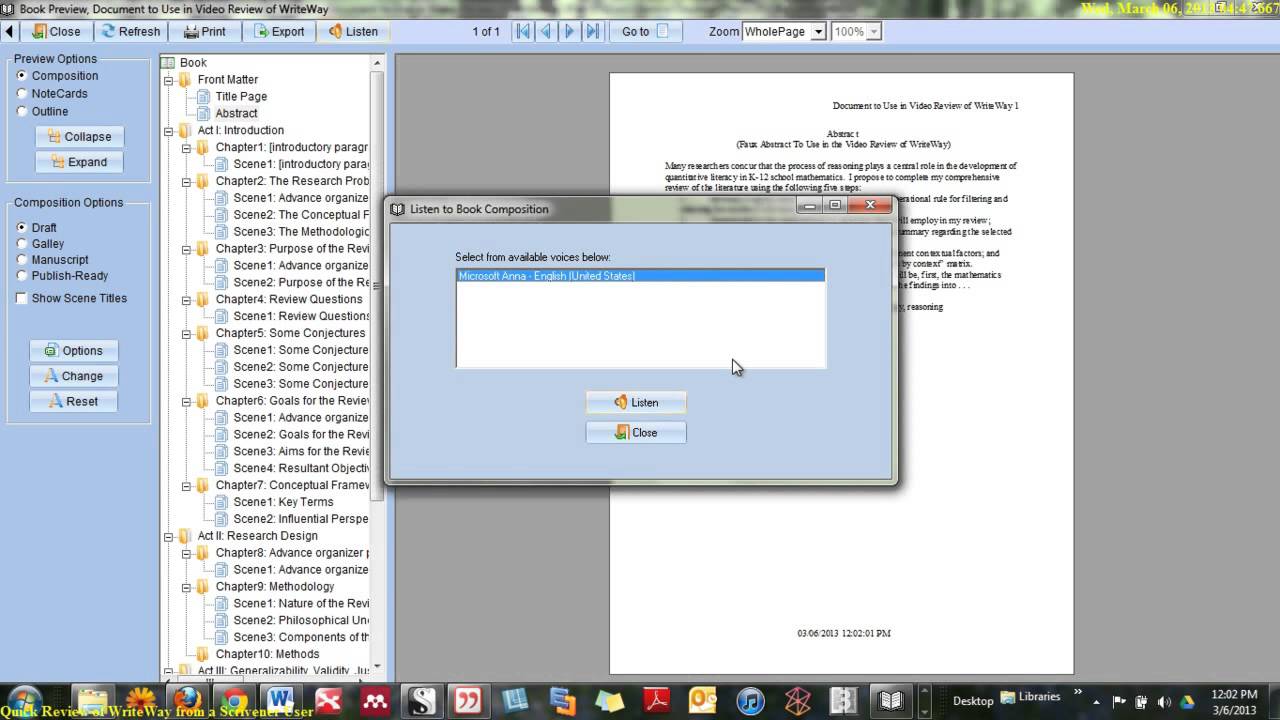Viewport: 1280px width, 720px height.
Task: Collapse Chapter6: Goals for the Review node
Action: [x=187, y=401]
